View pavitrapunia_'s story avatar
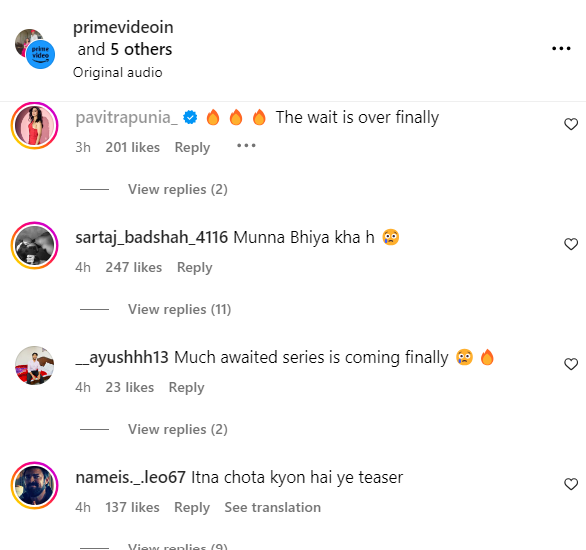Screen dimensions: 586x550 (34, 126)
